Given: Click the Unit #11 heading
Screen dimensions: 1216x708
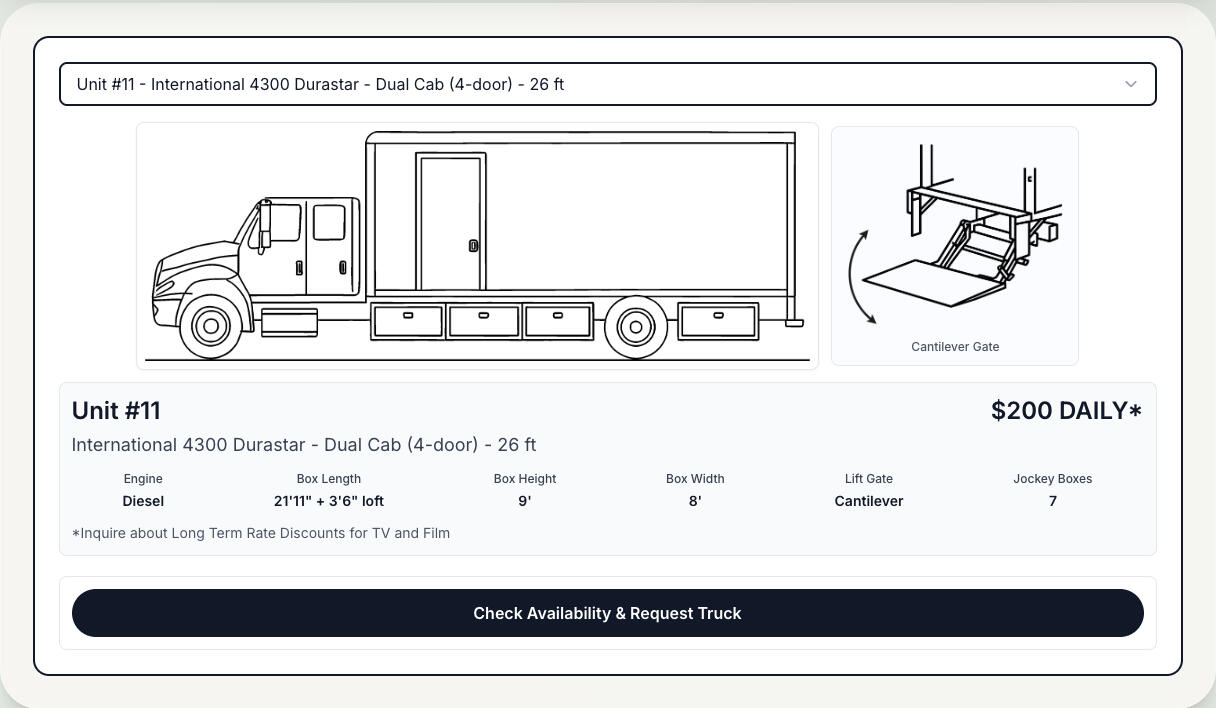Looking at the screenshot, I should (116, 410).
